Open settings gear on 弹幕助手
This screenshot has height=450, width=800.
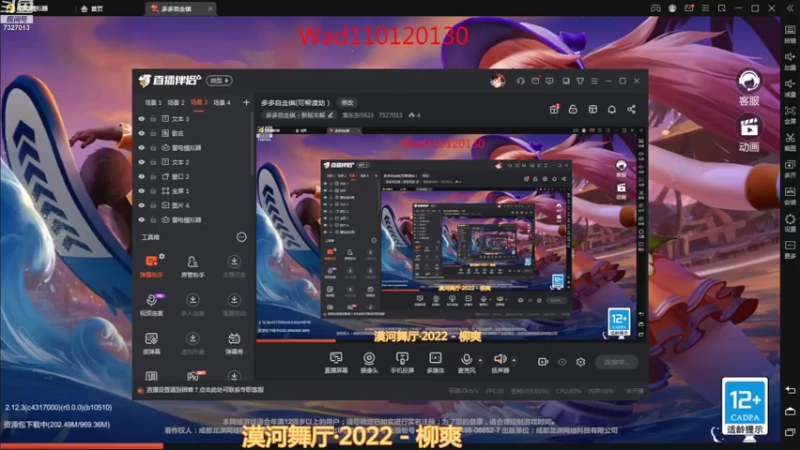[x=162, y=256]
